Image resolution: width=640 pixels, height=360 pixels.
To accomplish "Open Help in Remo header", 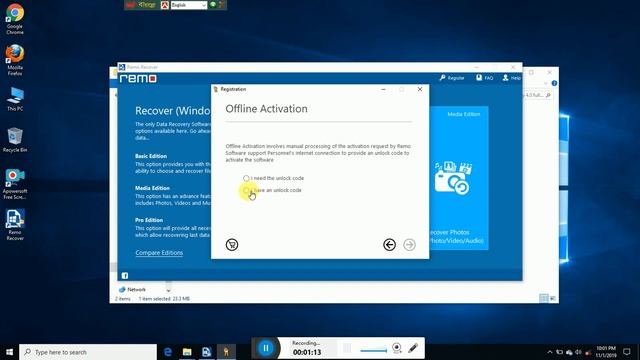I will (511, 78).
